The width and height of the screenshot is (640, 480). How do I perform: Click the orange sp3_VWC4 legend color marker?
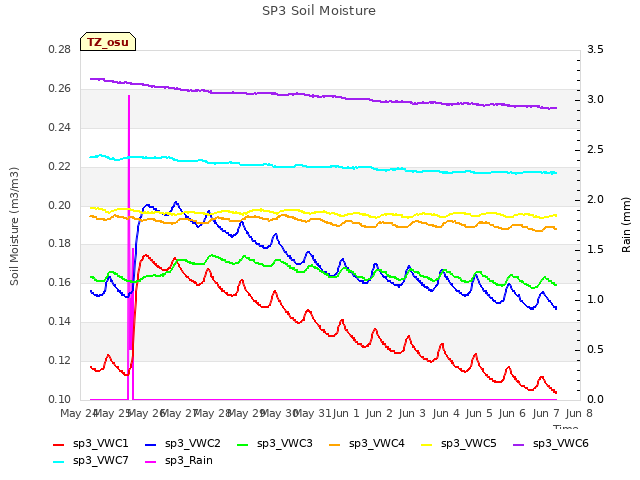point(335,444)
